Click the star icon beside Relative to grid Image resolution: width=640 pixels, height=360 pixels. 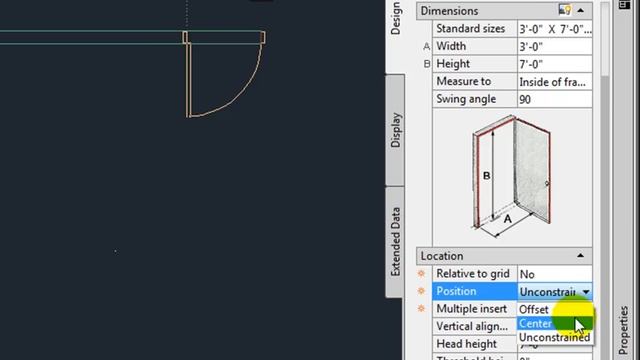[421, 273]
